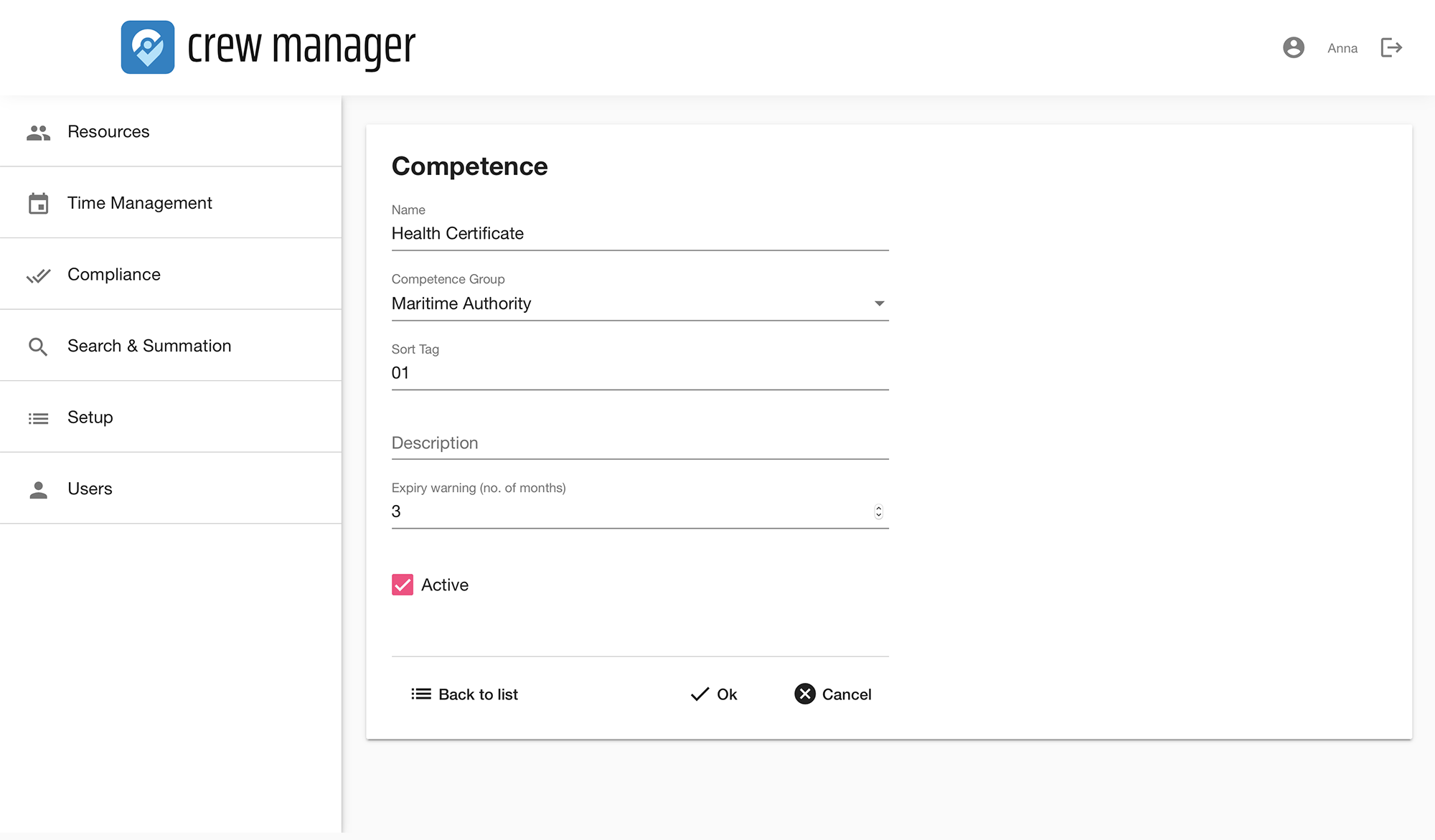
Task: Click the Description input field
Action: pyautogui.click(x=639, y=443)
